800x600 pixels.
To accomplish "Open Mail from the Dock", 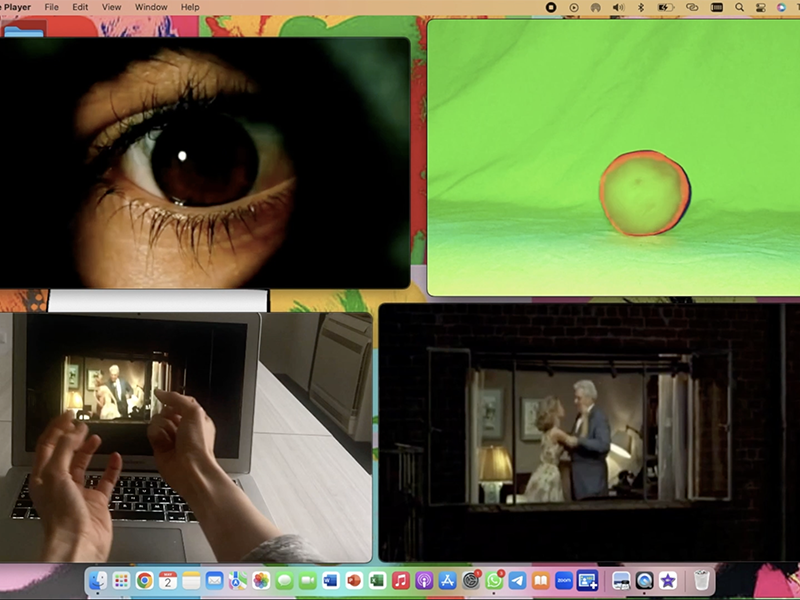I will click(214, 580).
